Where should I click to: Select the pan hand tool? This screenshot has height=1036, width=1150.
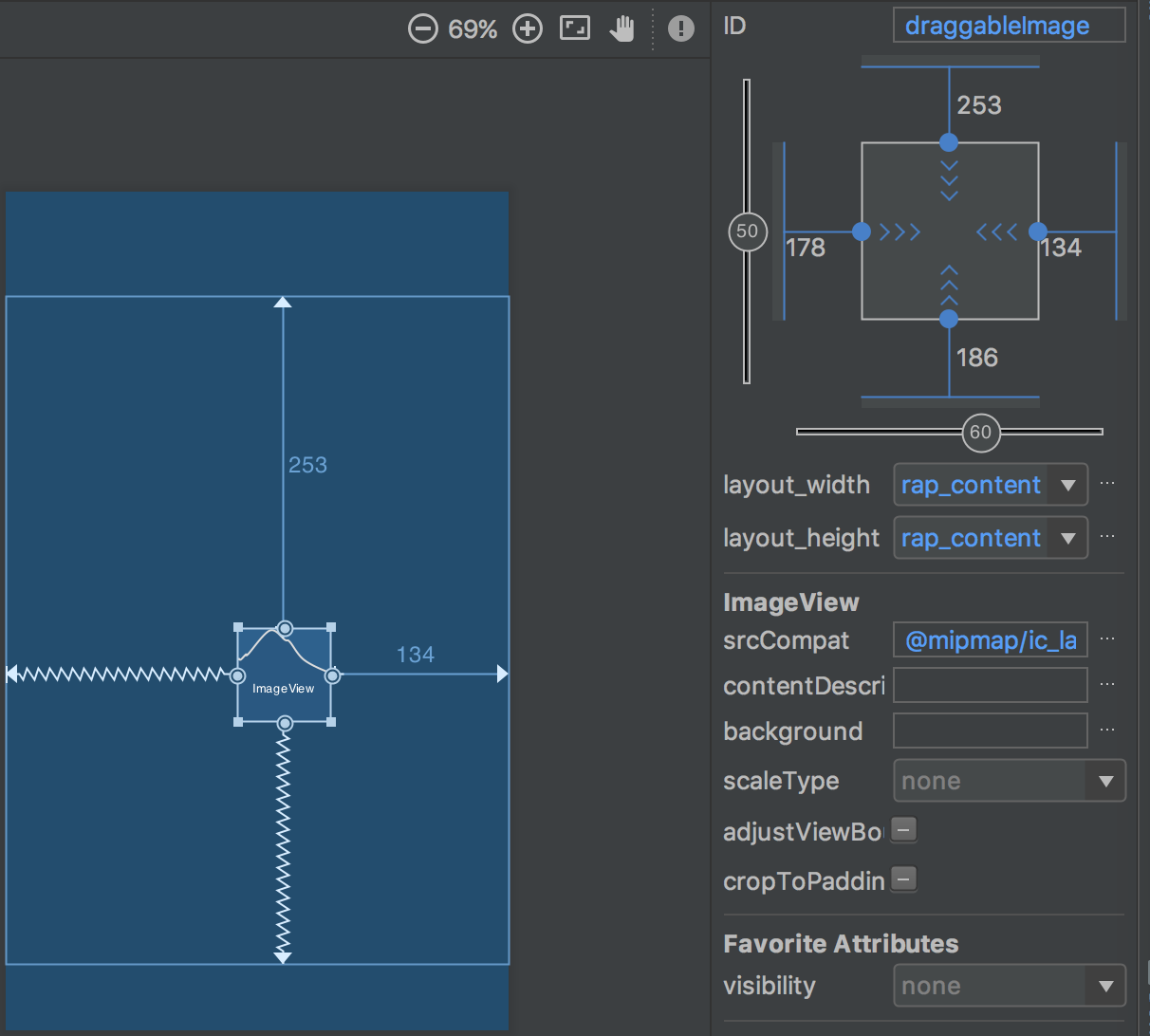[x=622, y=29]
